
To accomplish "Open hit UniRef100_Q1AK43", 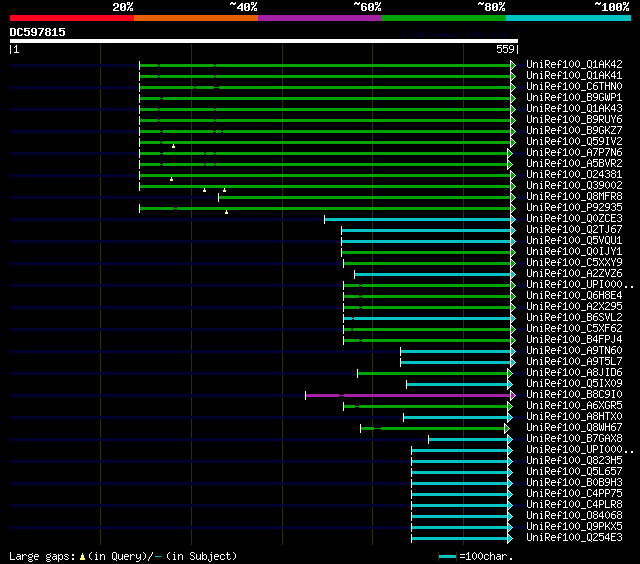I will [x=574, y=109].
